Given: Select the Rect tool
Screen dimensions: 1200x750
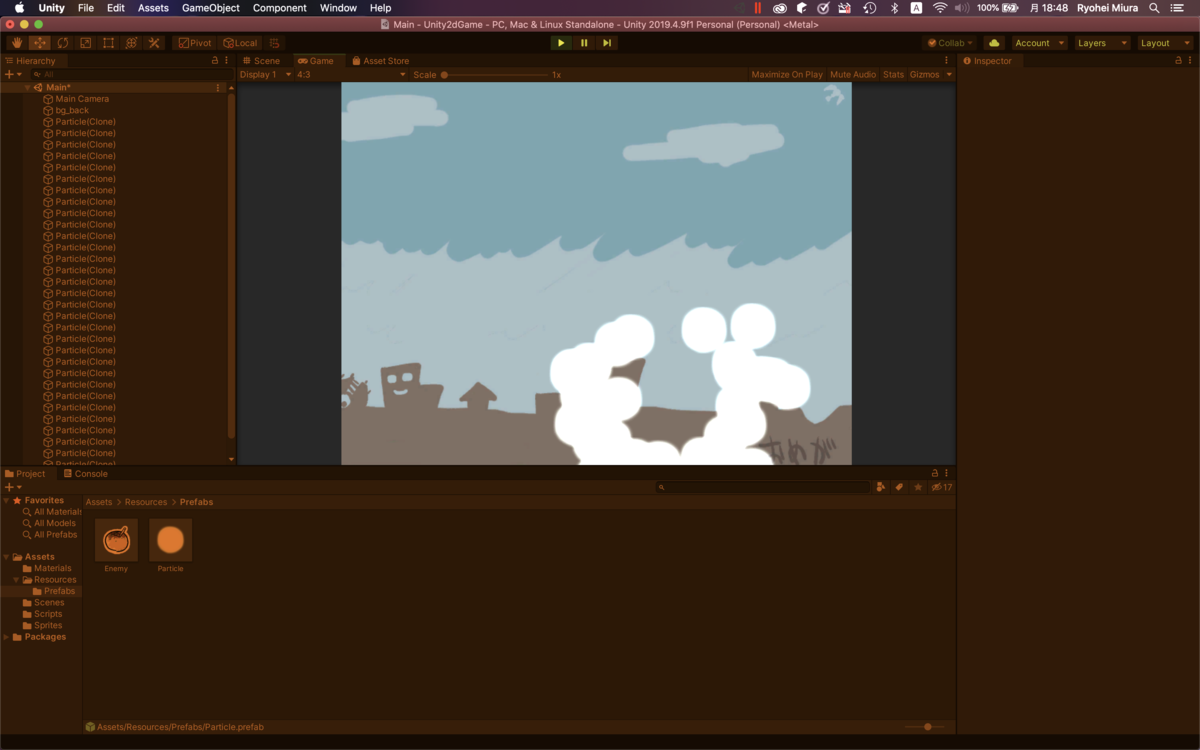Looking at the screenshot, I should click(108, 42).
